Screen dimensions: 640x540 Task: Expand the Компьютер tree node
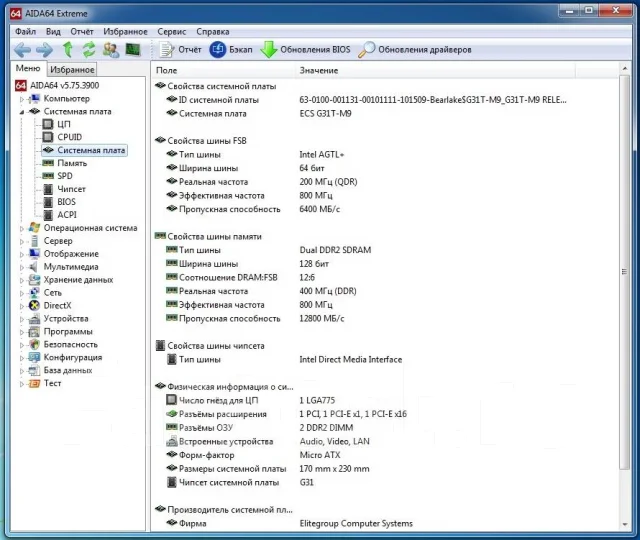[x=22, y=98]
